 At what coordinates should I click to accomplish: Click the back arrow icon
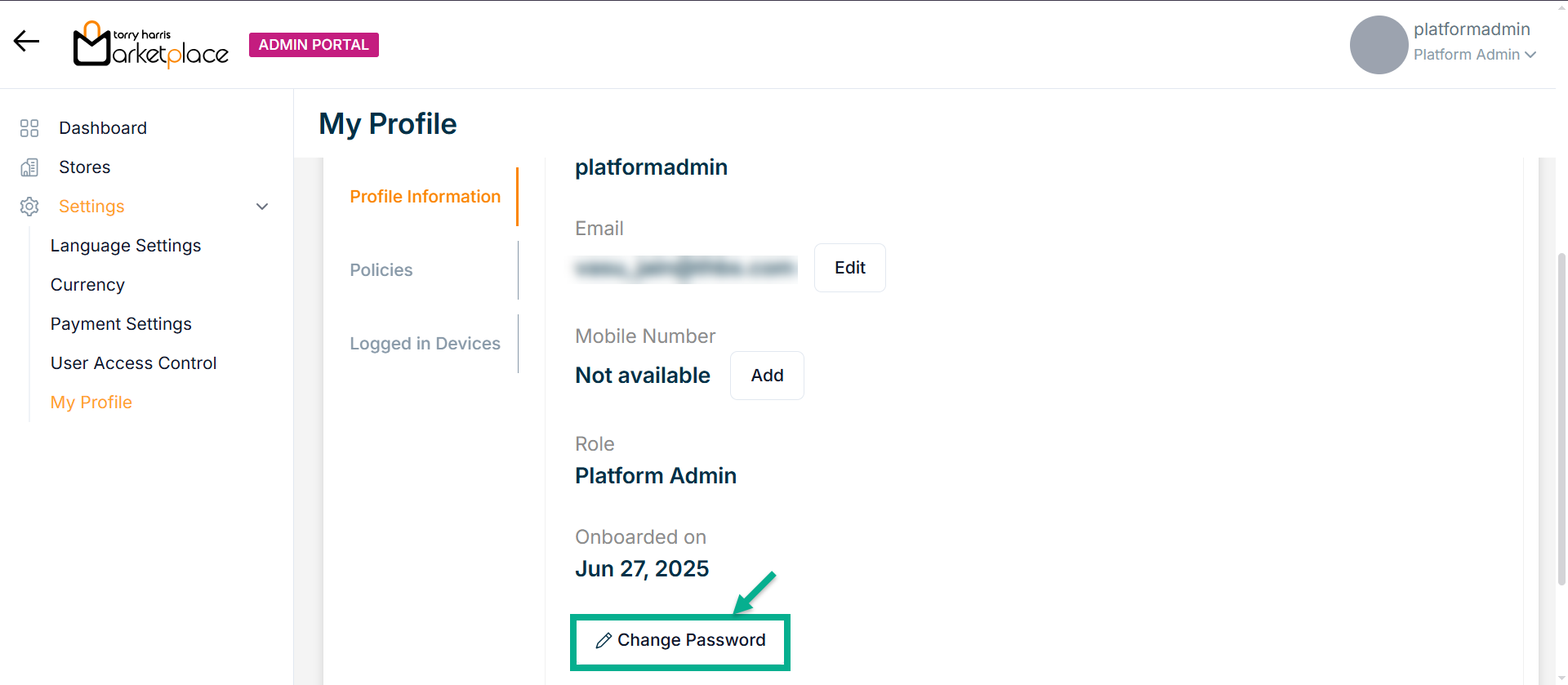(x=26, y=42)
